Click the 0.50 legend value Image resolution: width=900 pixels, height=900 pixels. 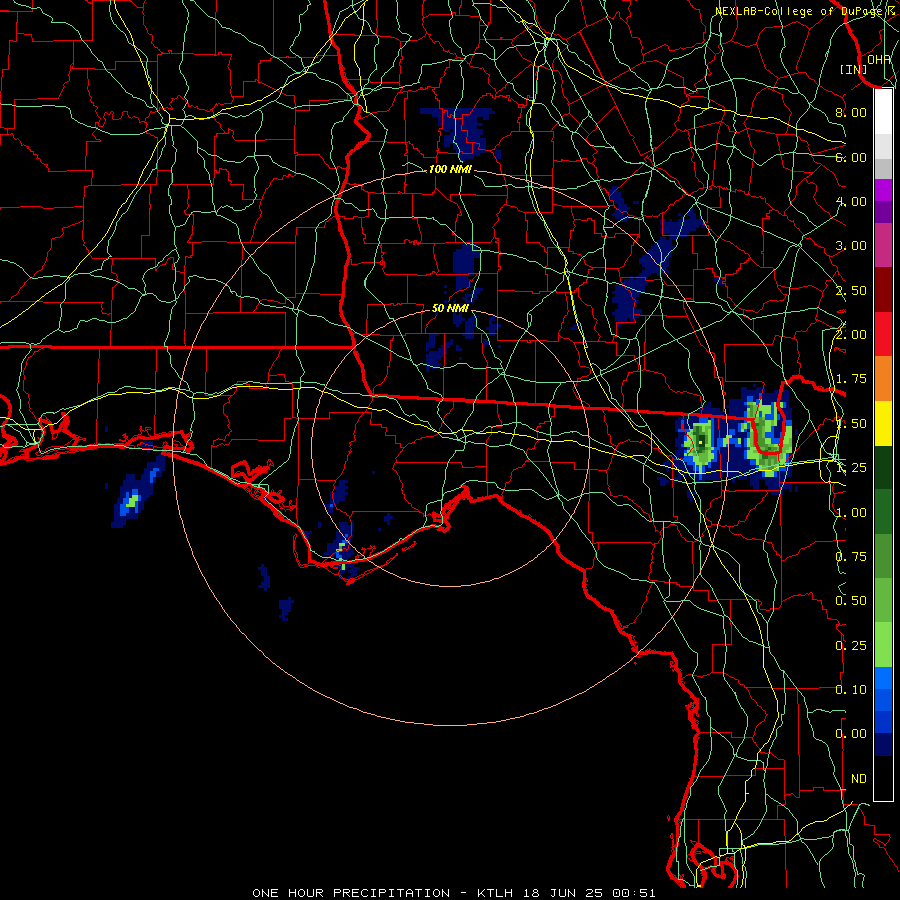(851, 601)
